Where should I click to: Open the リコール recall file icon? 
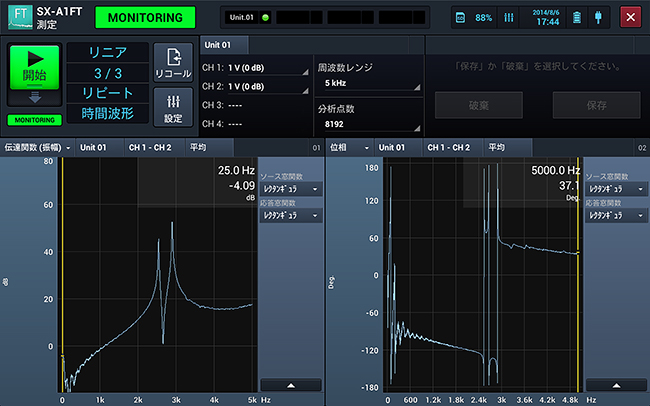(173, 63)
